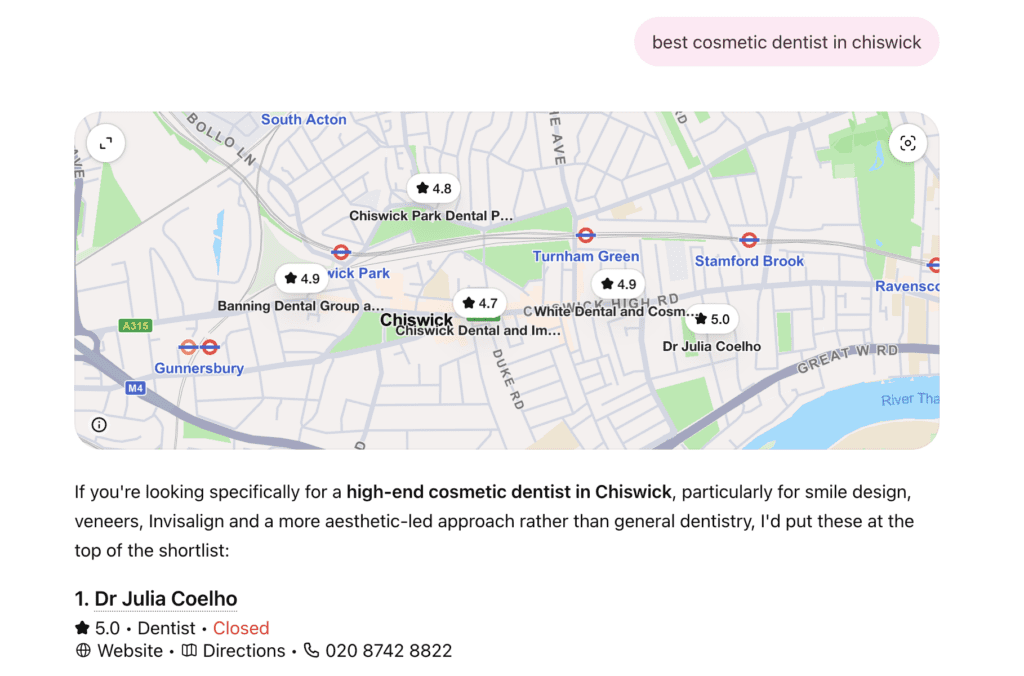The image size is (1024, 676).
Task: Select the 4.9 pin for White Dental
Action: 618,284
